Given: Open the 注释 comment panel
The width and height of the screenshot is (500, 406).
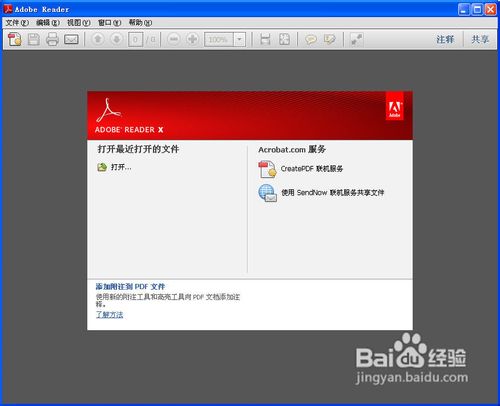Looking at the screenshot, I should click(445, 39).
